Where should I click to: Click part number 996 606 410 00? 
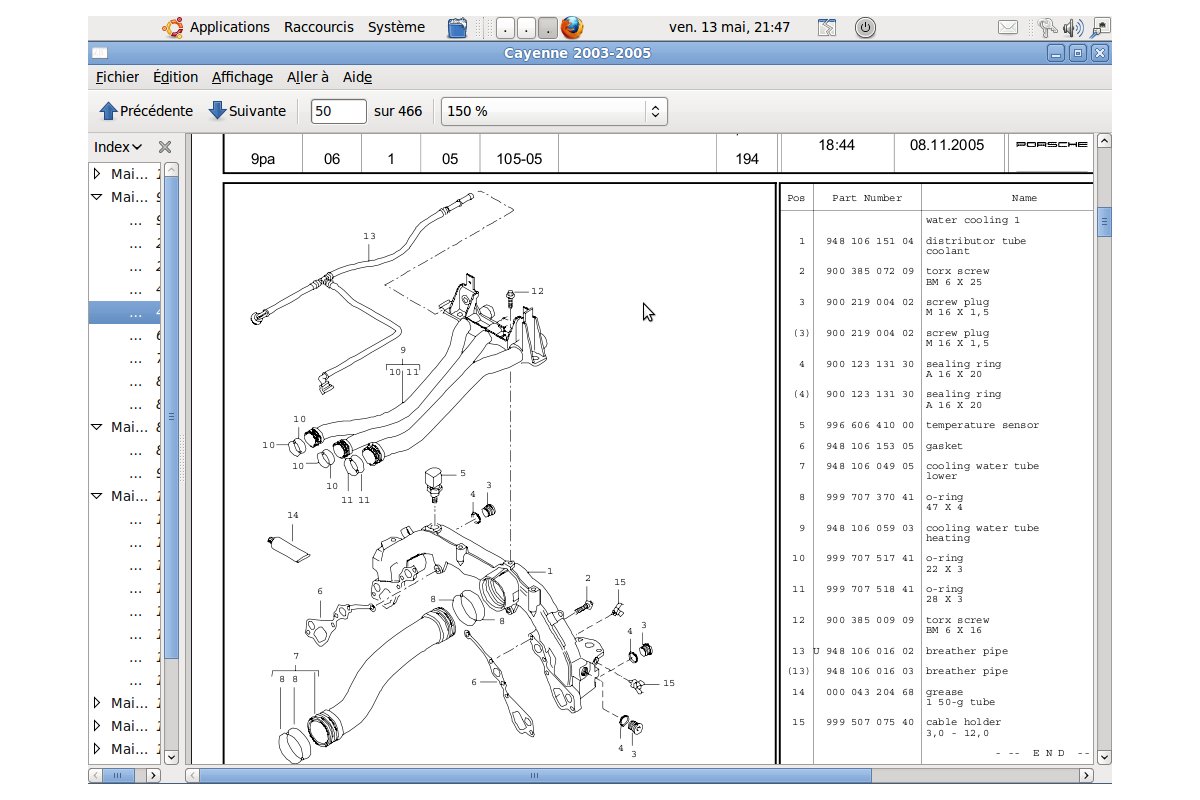[870, 425]
